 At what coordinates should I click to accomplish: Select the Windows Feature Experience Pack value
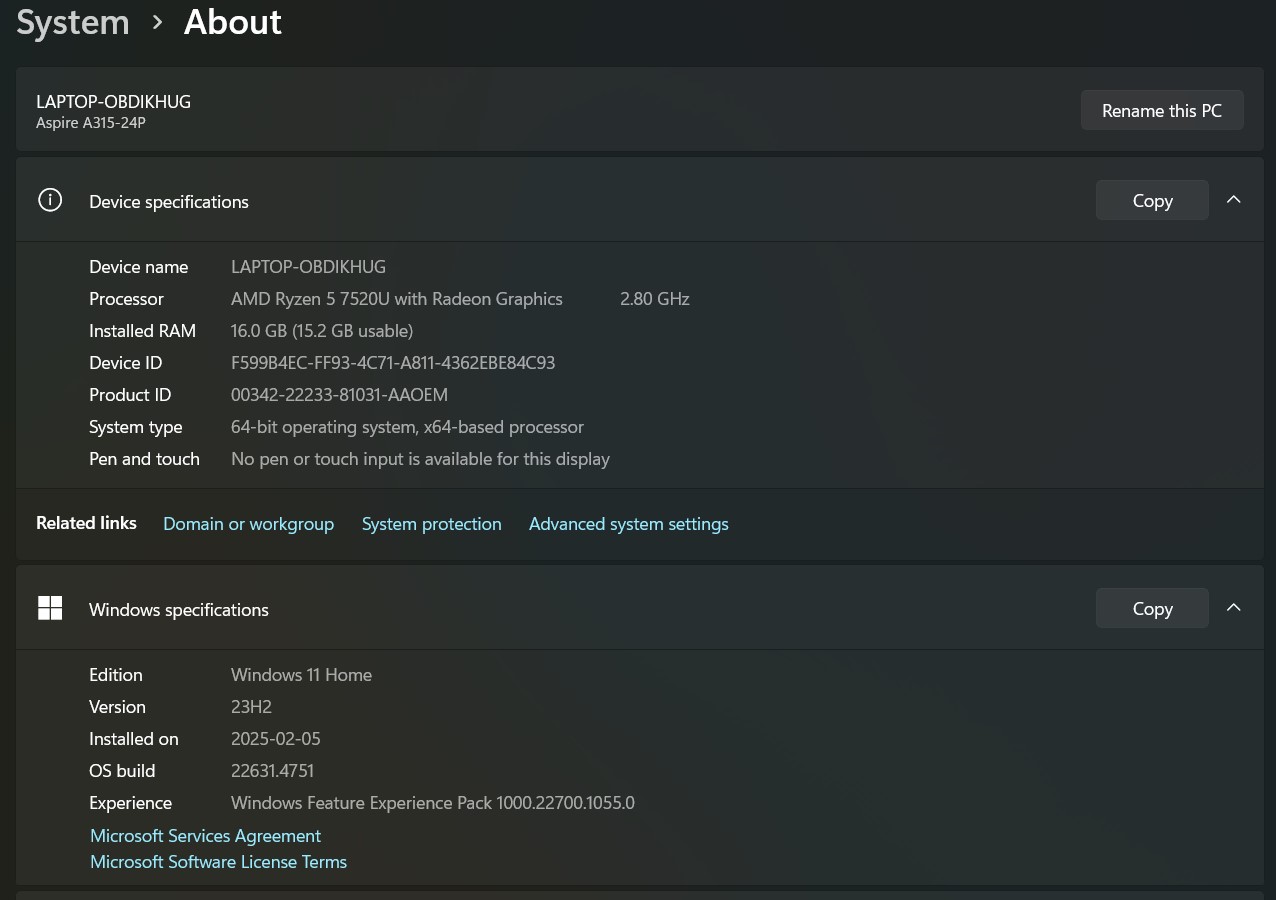coord(433,803)
